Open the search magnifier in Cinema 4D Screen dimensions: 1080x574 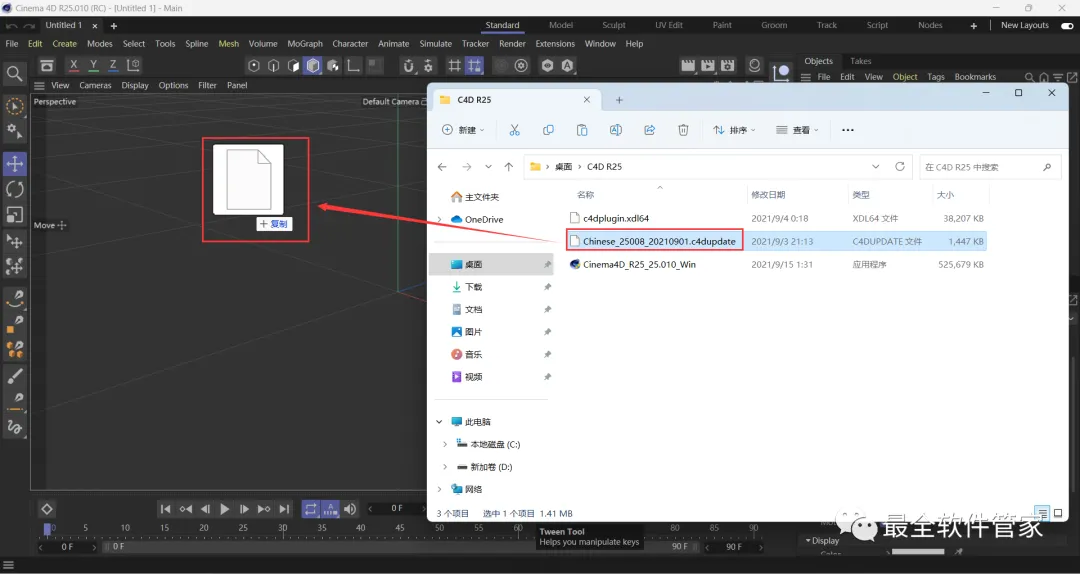point(14,73)
